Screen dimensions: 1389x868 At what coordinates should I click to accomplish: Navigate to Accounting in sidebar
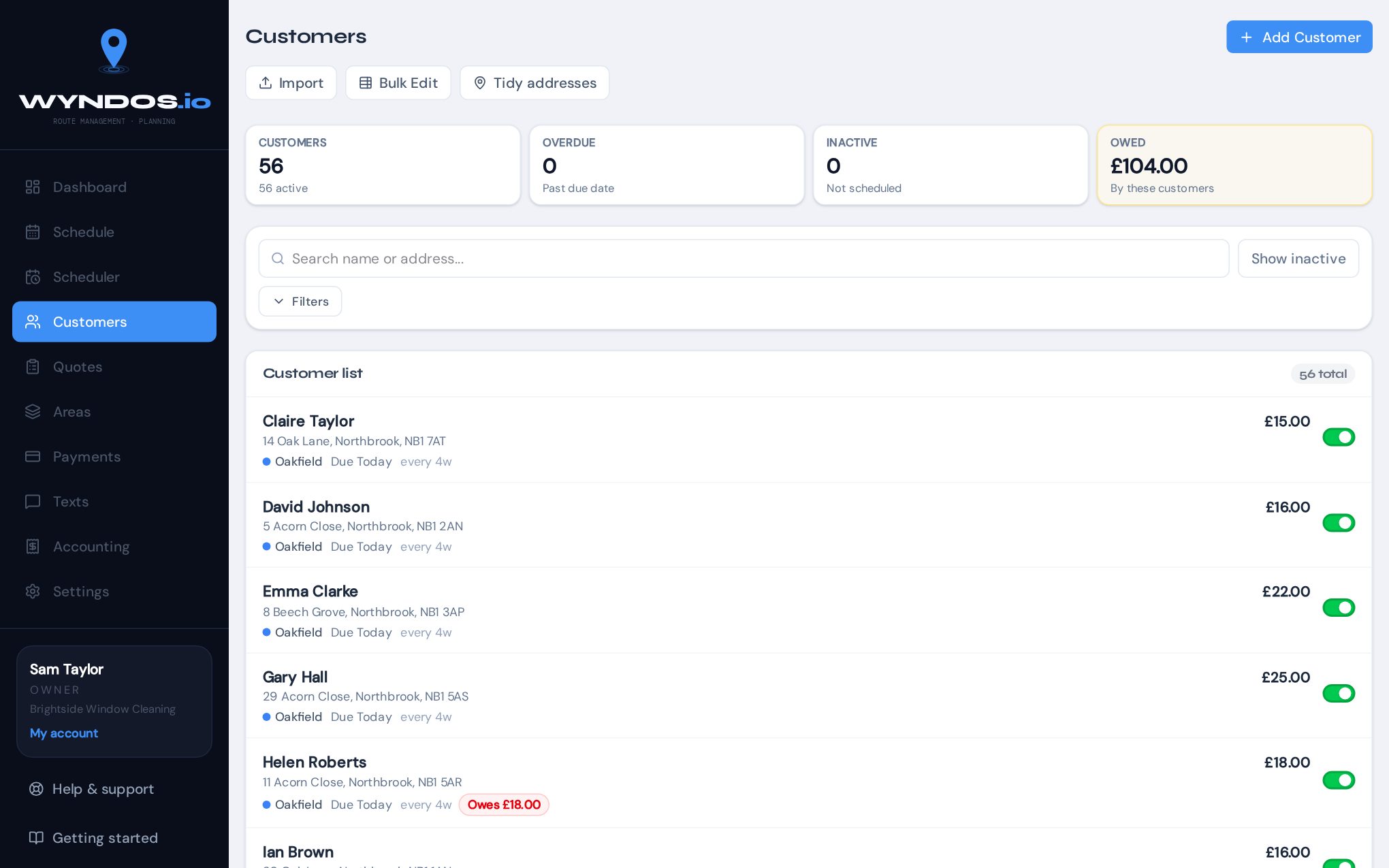(114, 547)
